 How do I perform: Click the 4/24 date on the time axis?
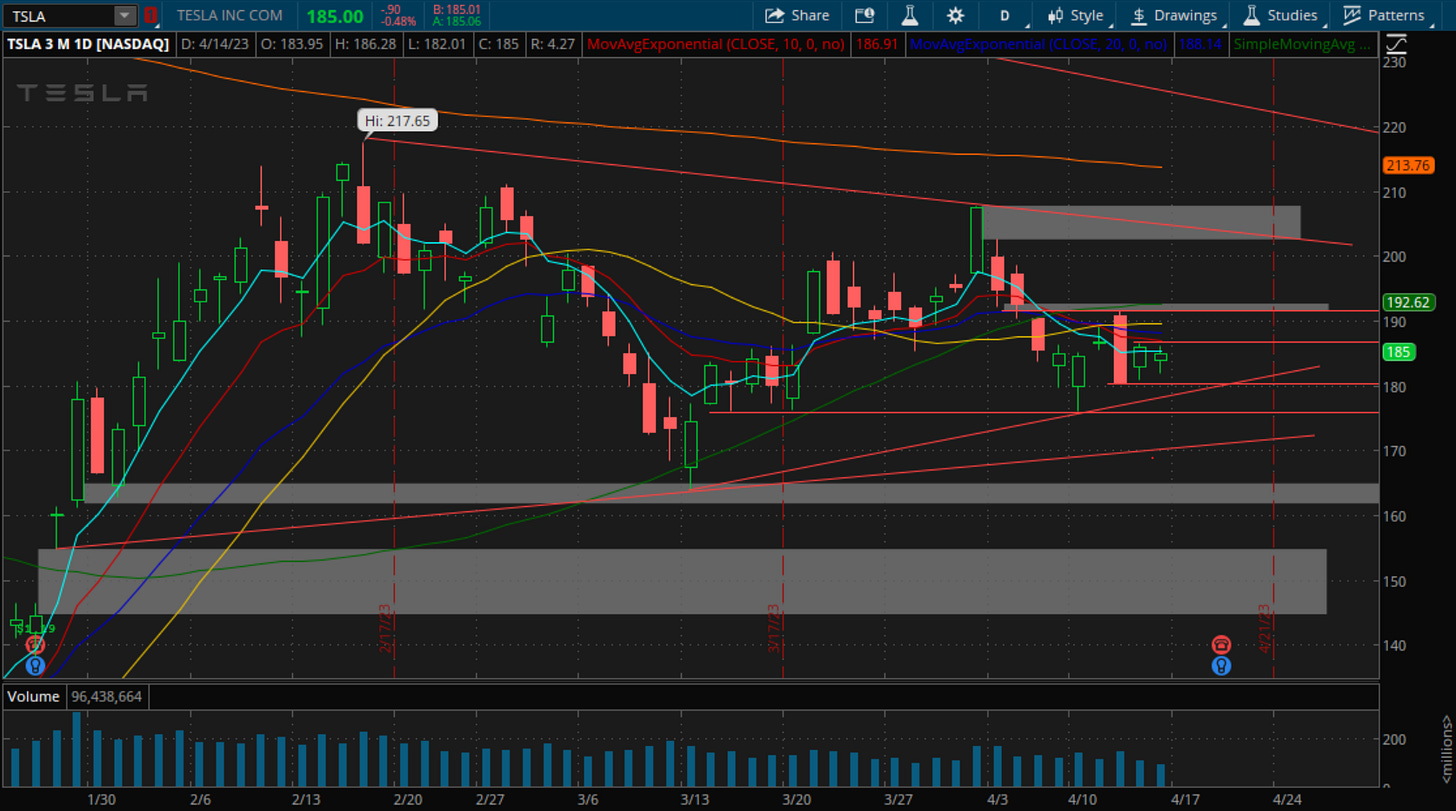point(1287,799)
